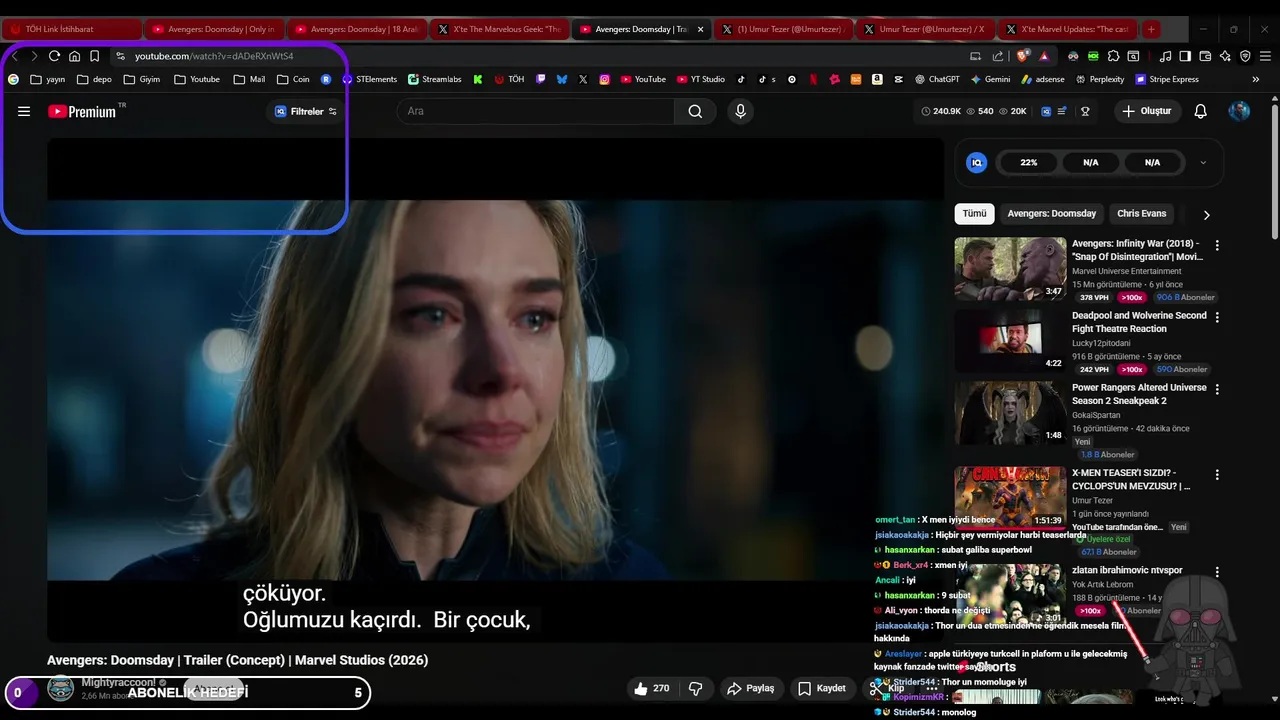
Task: Click the Instagram bookmark icon
Action: point(604,79)
